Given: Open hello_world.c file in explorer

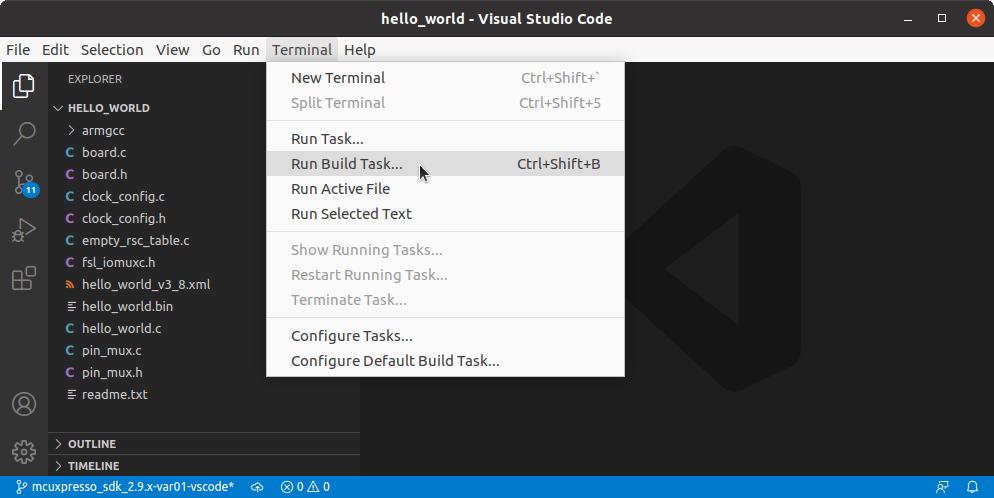Looking at the screenshot, I should (x=121, y=328).
